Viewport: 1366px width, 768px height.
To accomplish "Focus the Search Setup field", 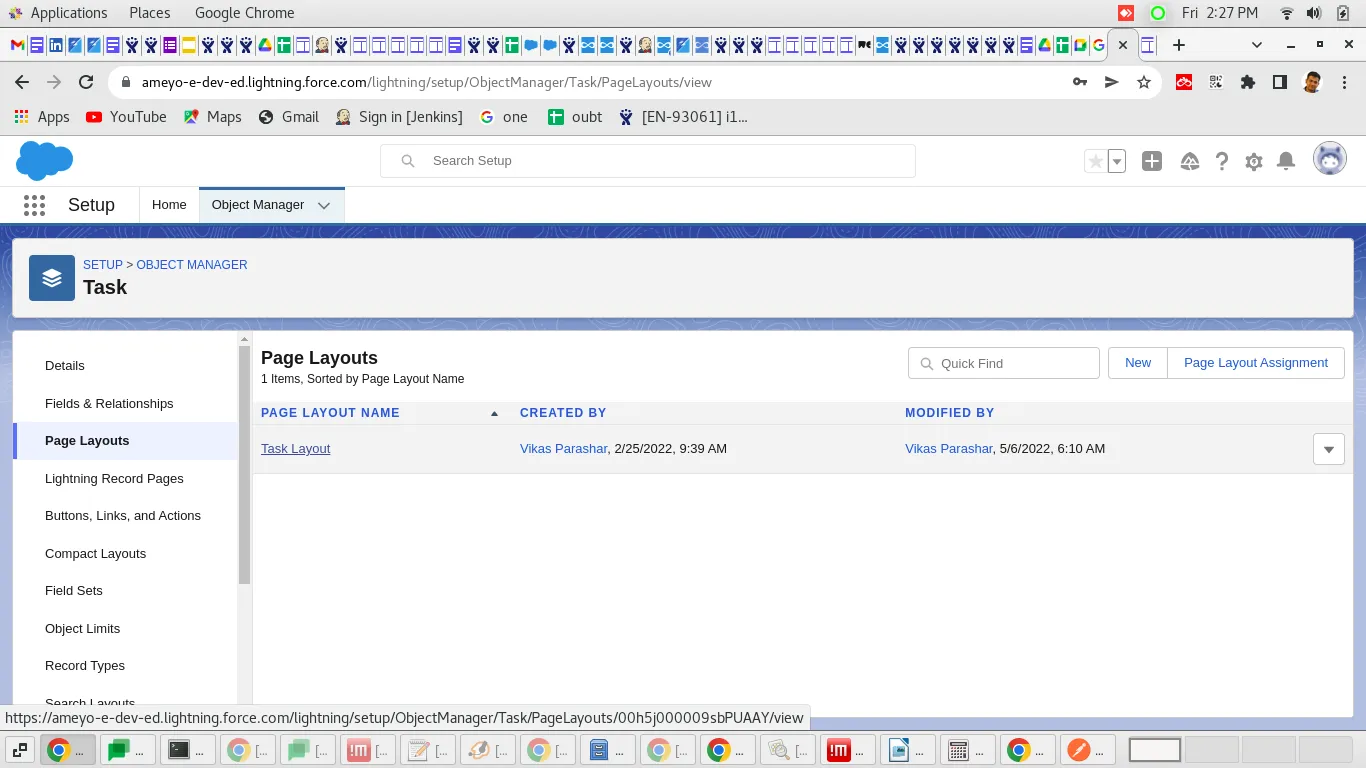I will (648, 161).
